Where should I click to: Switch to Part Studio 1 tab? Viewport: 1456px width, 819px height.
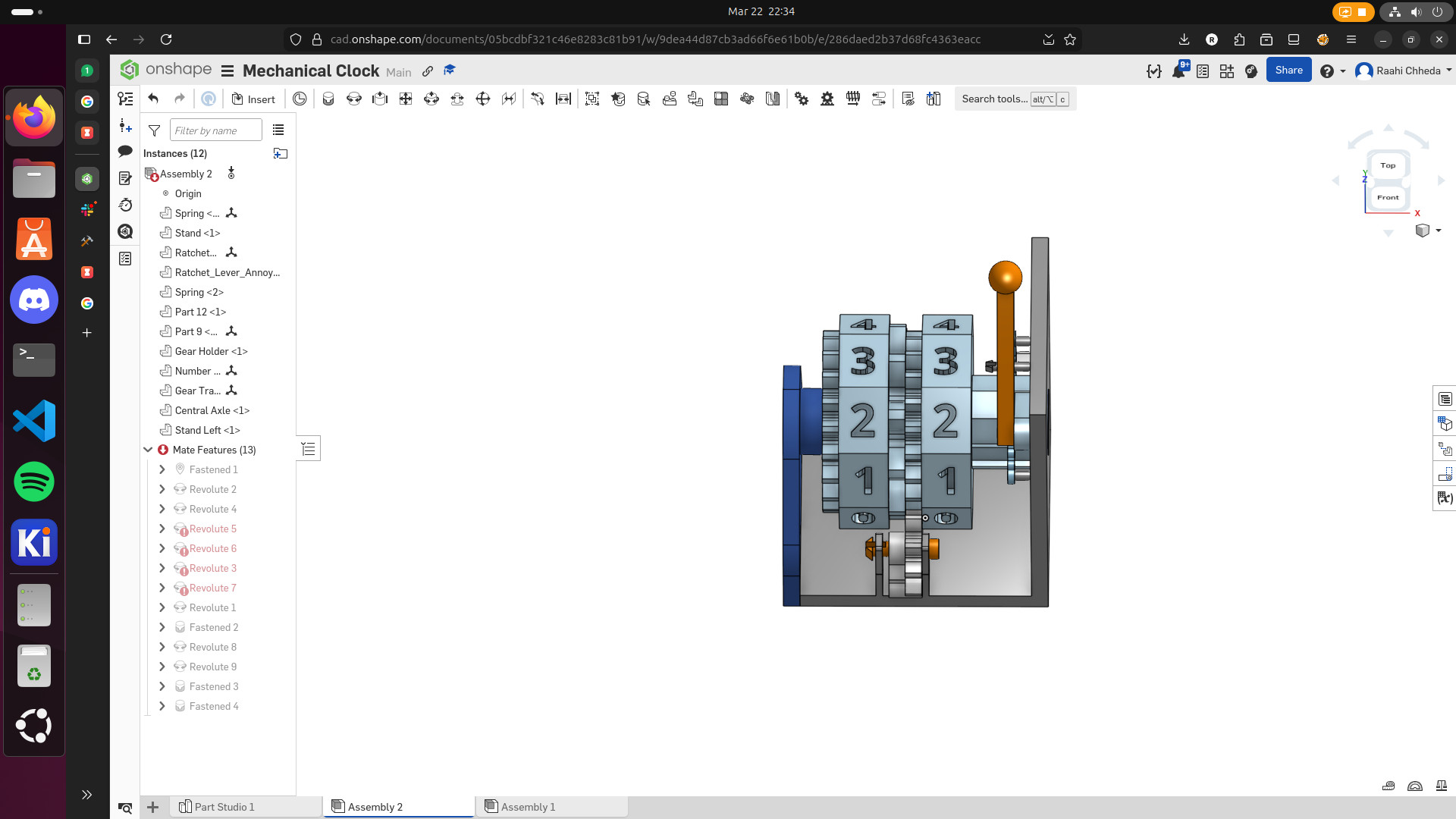224,807
